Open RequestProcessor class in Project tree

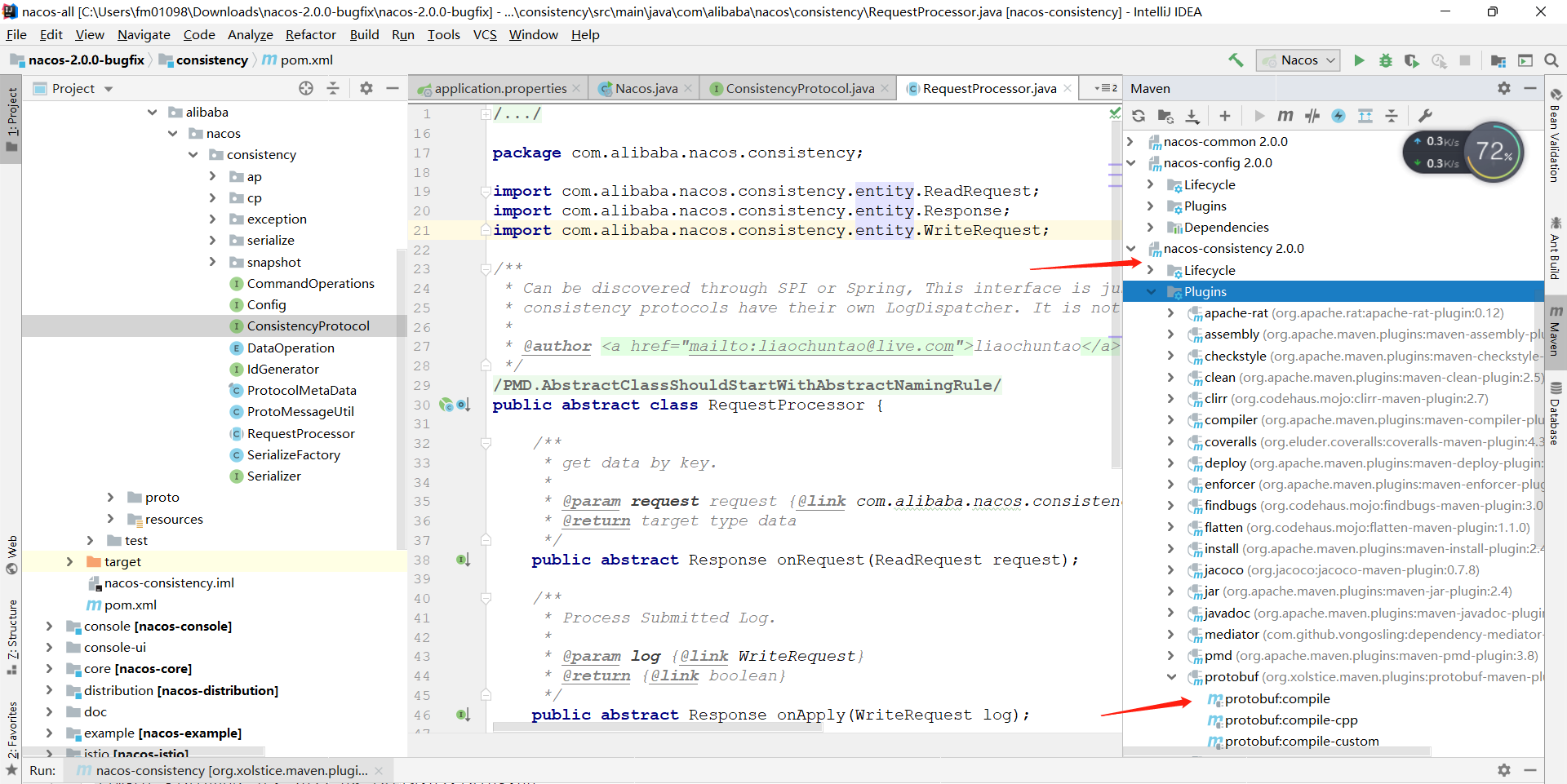coord(301,433)
